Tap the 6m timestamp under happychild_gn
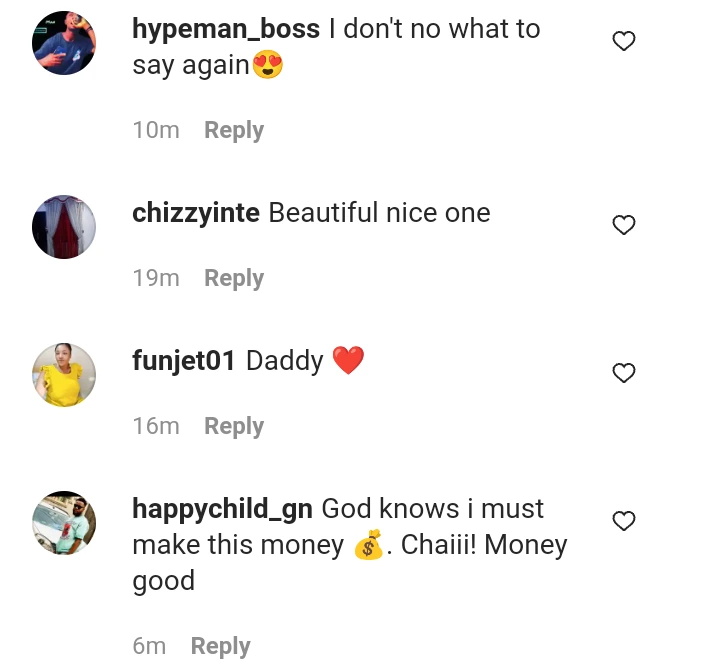This screenshot has height=672, width=720. (149, 646)
